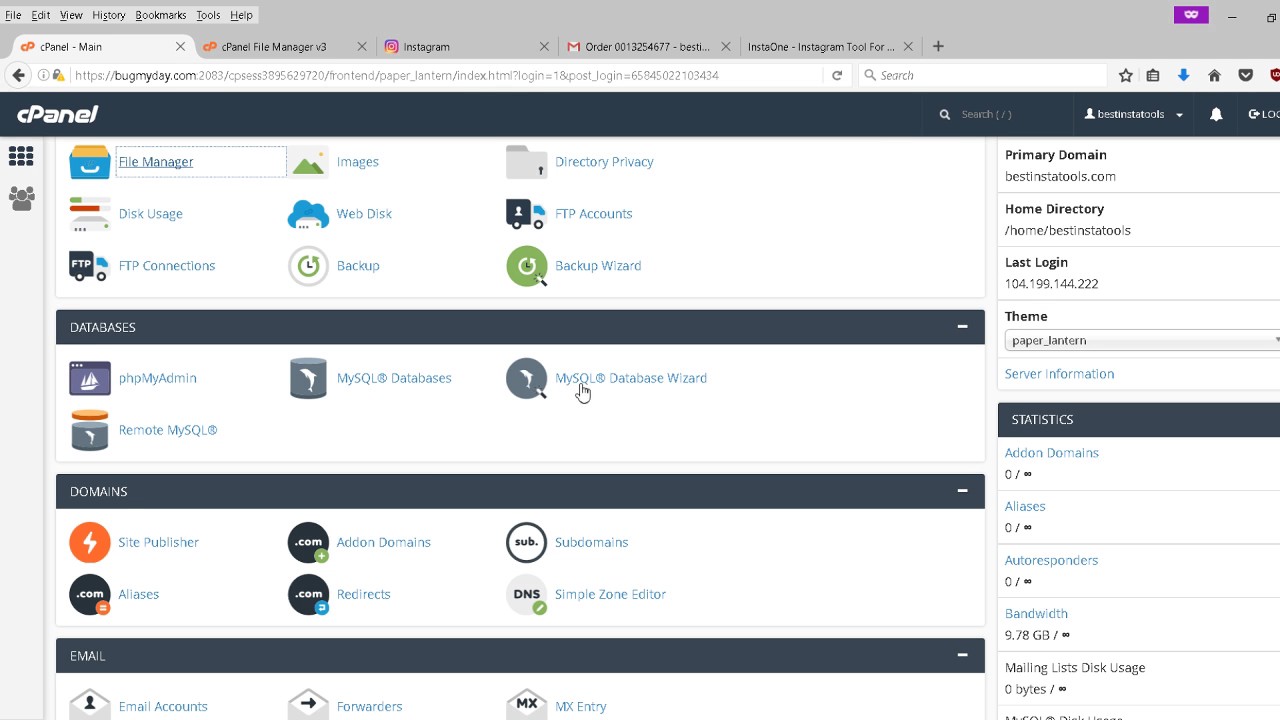Open the MySQL Database Wizard icon
The image size is (1280, 720).
(x=527, y=378)
